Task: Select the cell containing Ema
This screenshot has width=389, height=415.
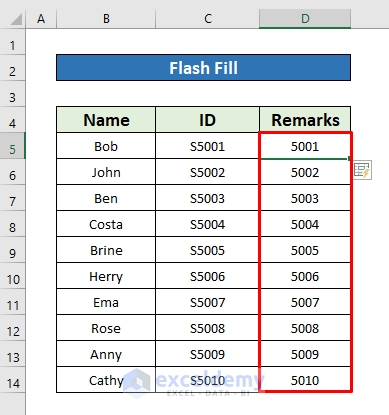Action: point(106,302)
